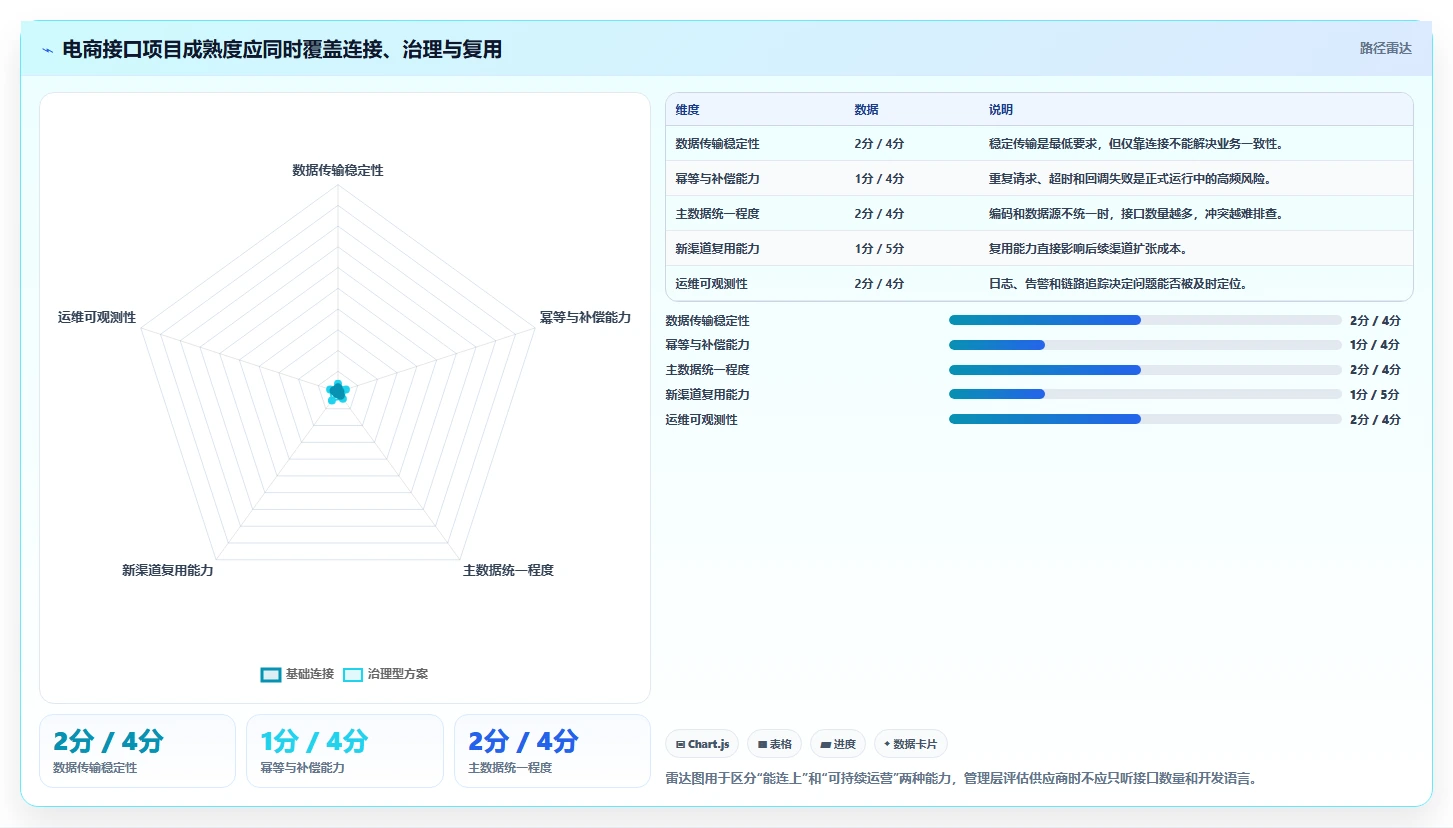Click the 1分 / 5分 table value
This screenshot has height=828, width=1453.
879,249
